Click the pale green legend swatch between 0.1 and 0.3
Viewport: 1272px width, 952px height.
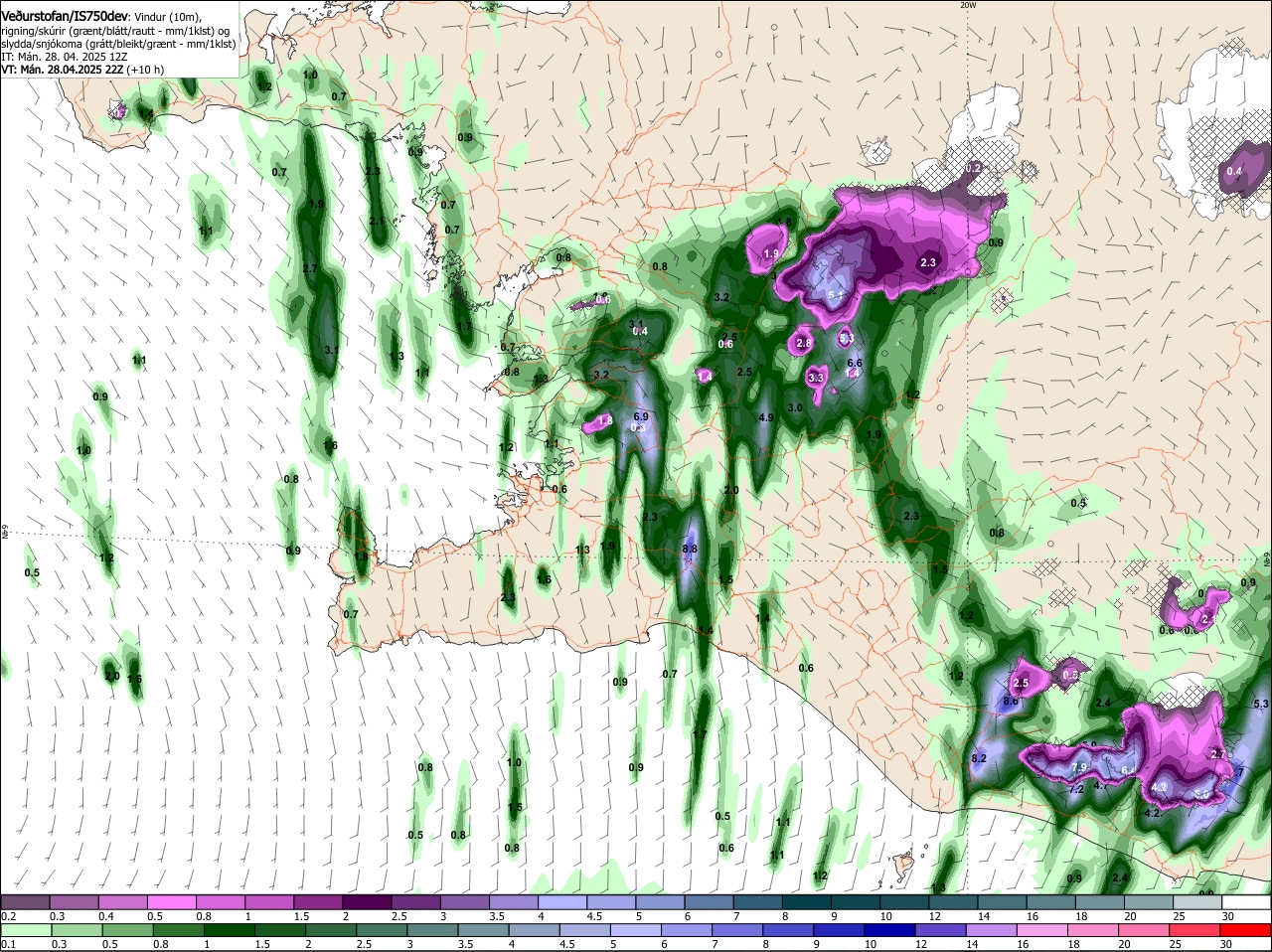pyautogui.click(x=27, y=929)
